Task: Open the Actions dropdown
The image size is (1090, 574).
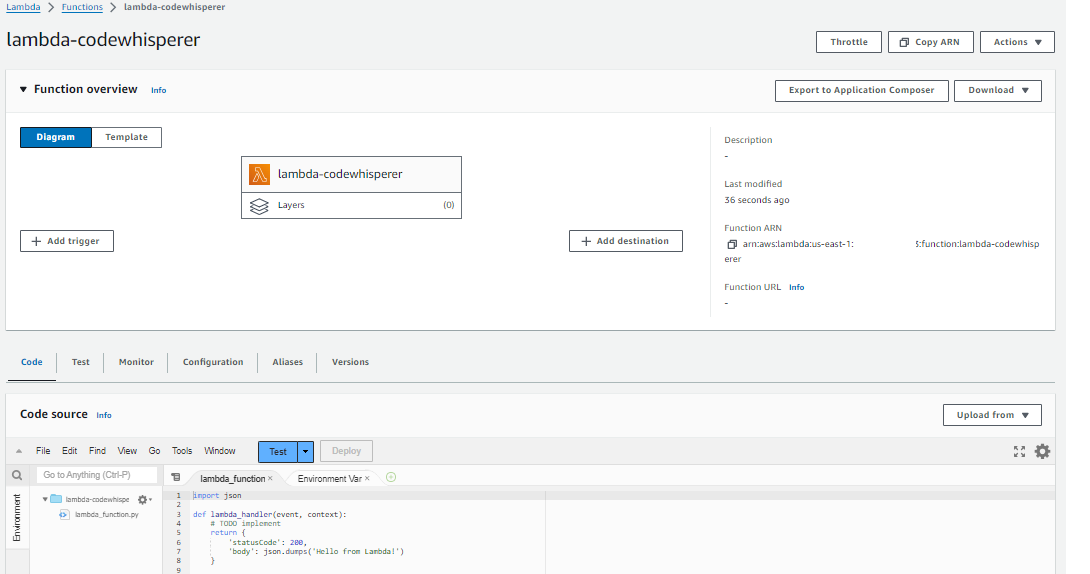Action: pyautogui.click(x=1017, y=42)
